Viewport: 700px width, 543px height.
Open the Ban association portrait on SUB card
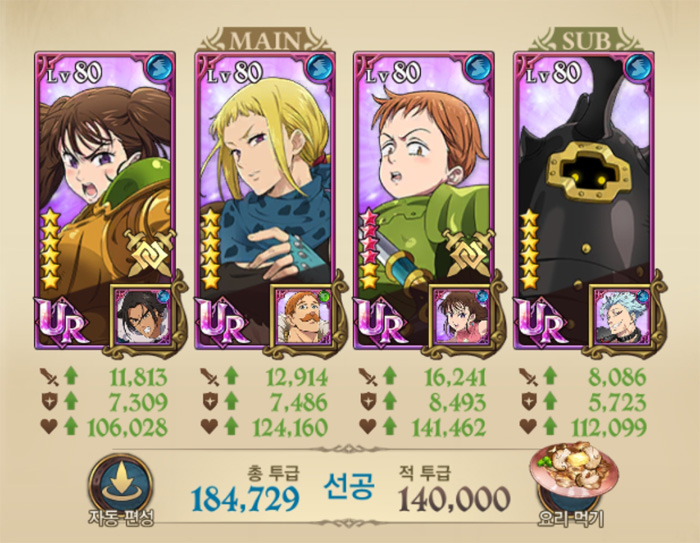(622, 317)
